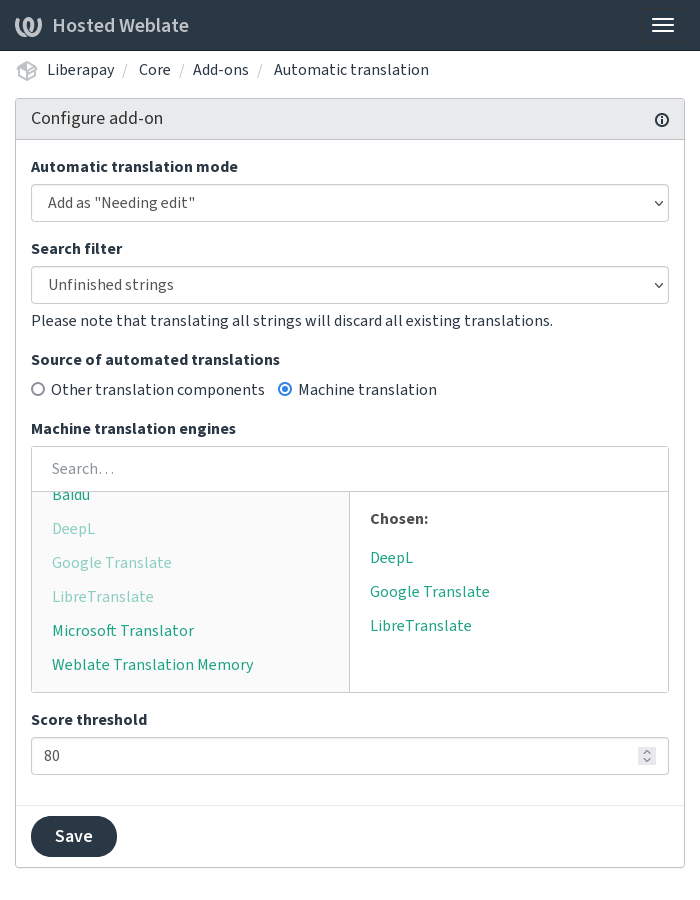Select the Other translation components option
700x900 pixels.
[x=37, y=389]
